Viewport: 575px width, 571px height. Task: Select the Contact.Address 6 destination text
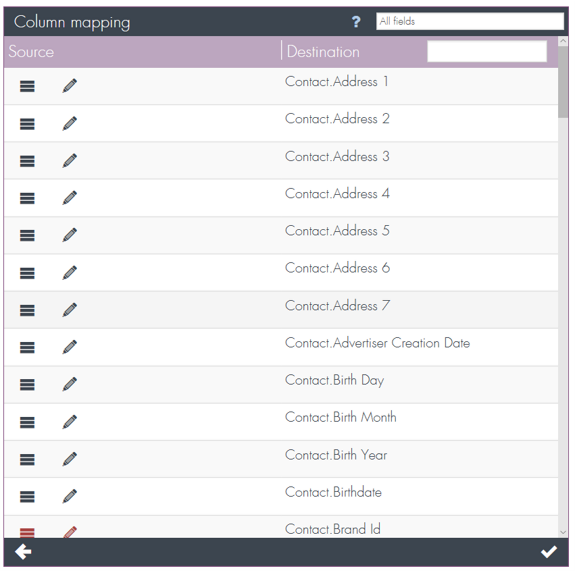337,268
